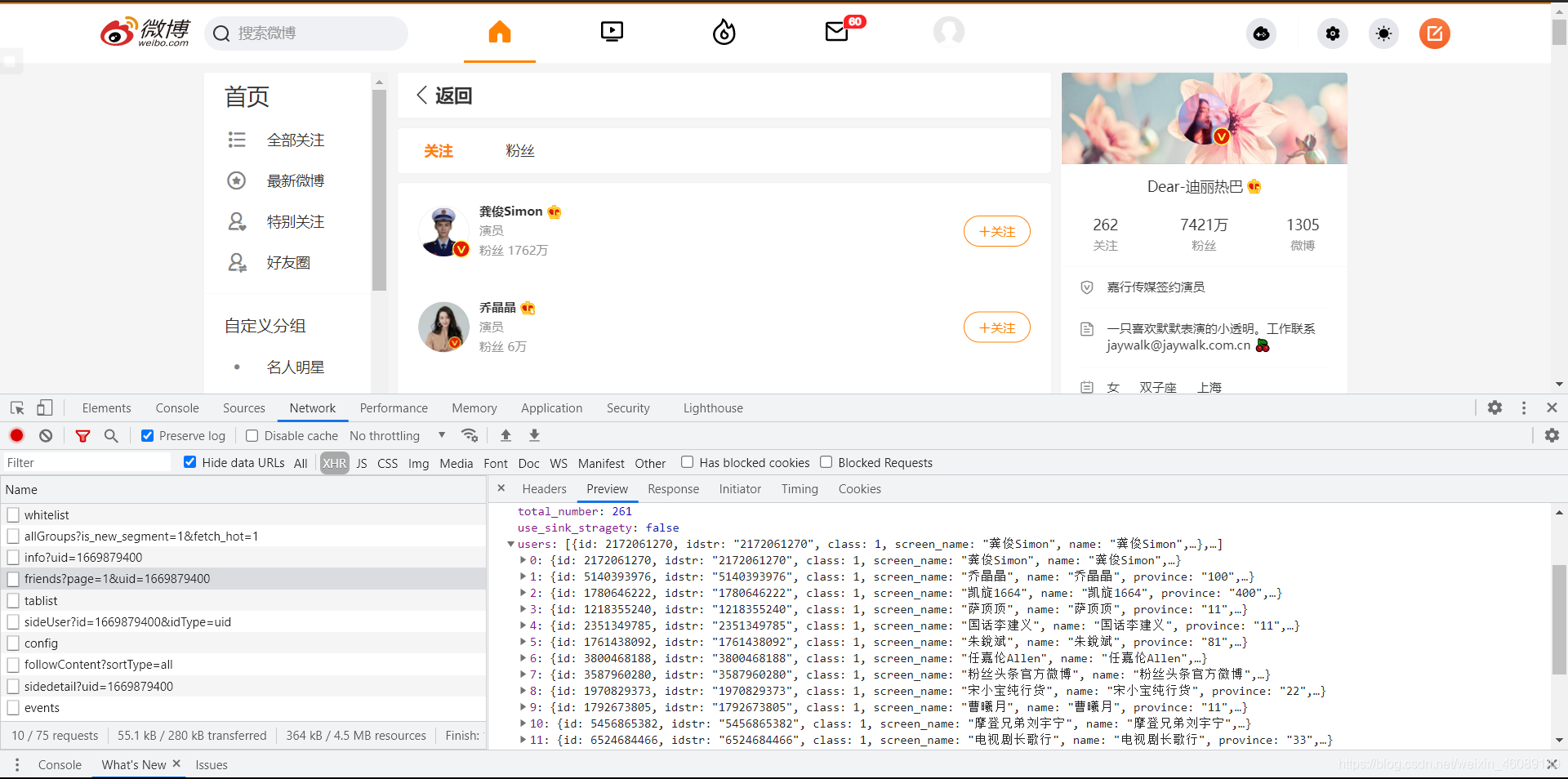1568x779 pixels.
Task: Check the whitelist request checkbox
Action: tap(13, 514)
